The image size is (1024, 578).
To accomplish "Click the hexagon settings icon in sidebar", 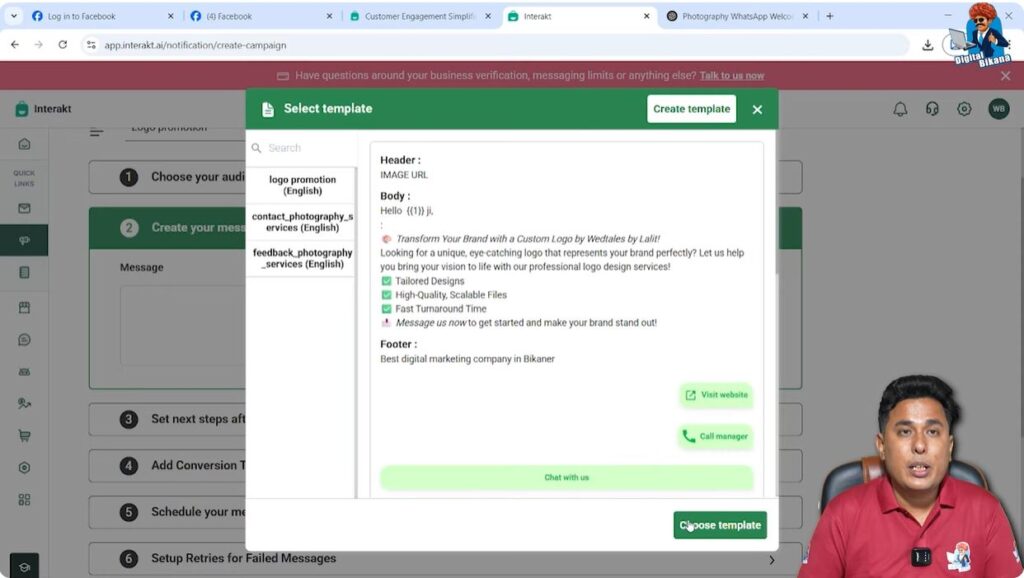I will pos(24,467).
